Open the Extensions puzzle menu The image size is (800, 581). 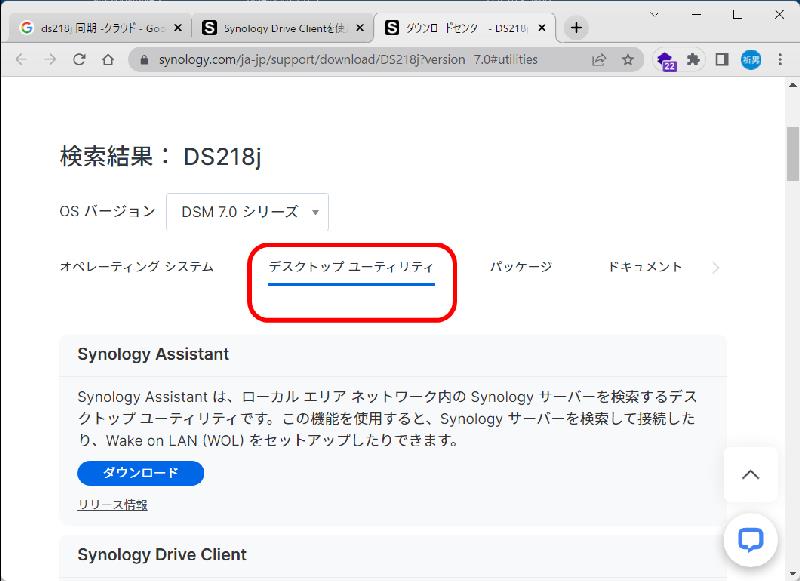pyautogui.click(x=693, y=60)
